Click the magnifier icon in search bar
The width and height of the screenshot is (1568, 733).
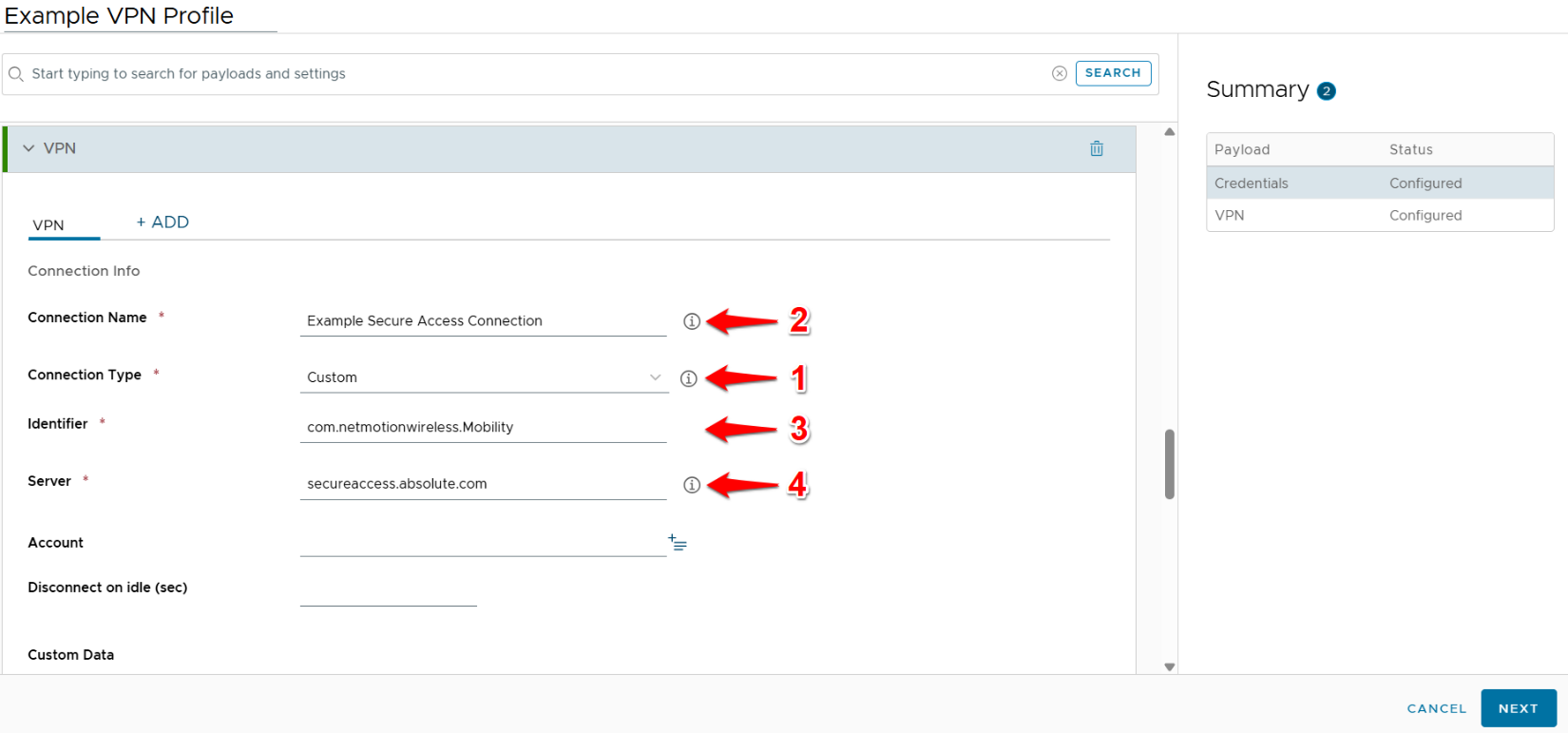pyautogui.click(x=16, y=73)
